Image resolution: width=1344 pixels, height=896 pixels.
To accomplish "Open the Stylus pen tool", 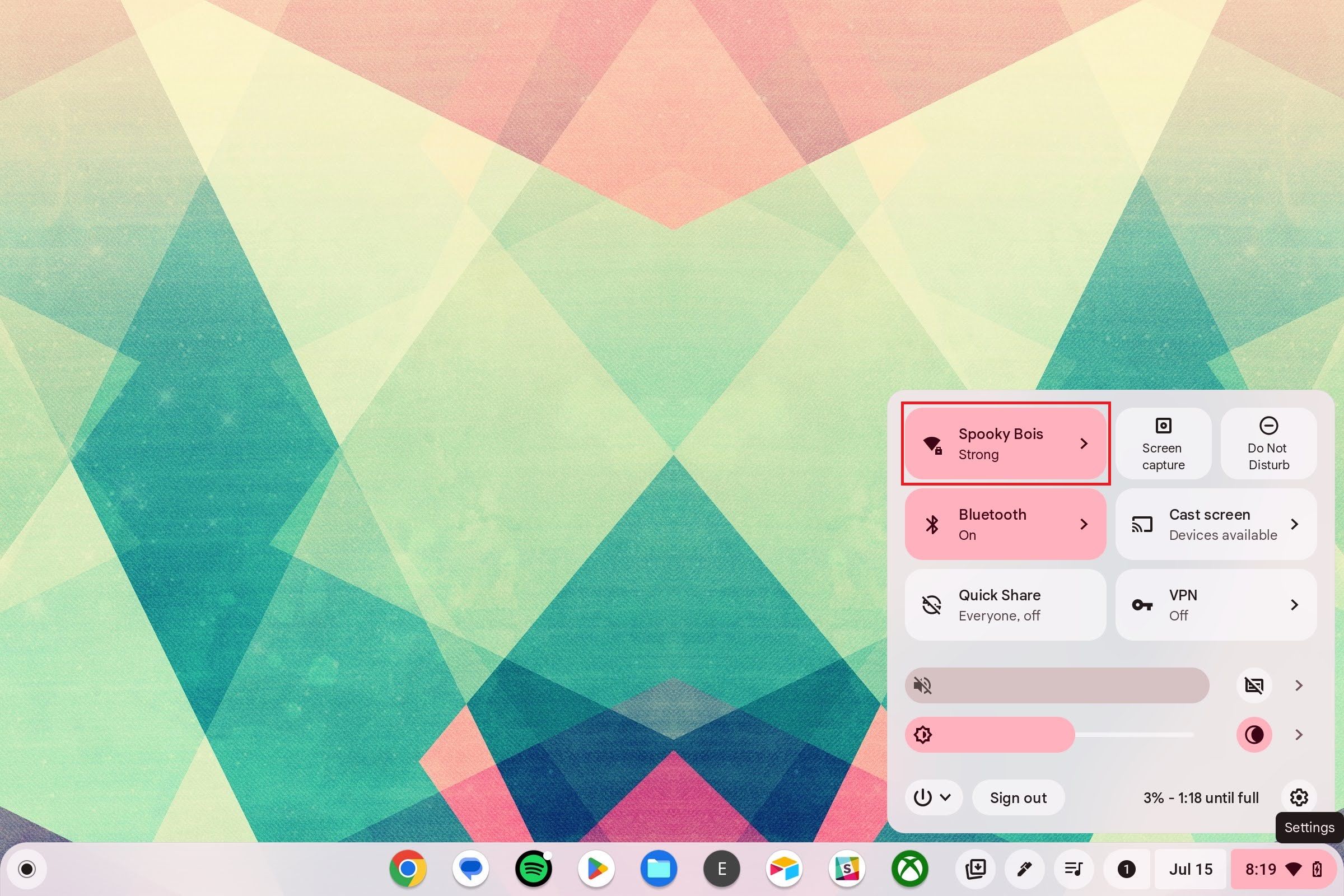I will coord(1025,869).
